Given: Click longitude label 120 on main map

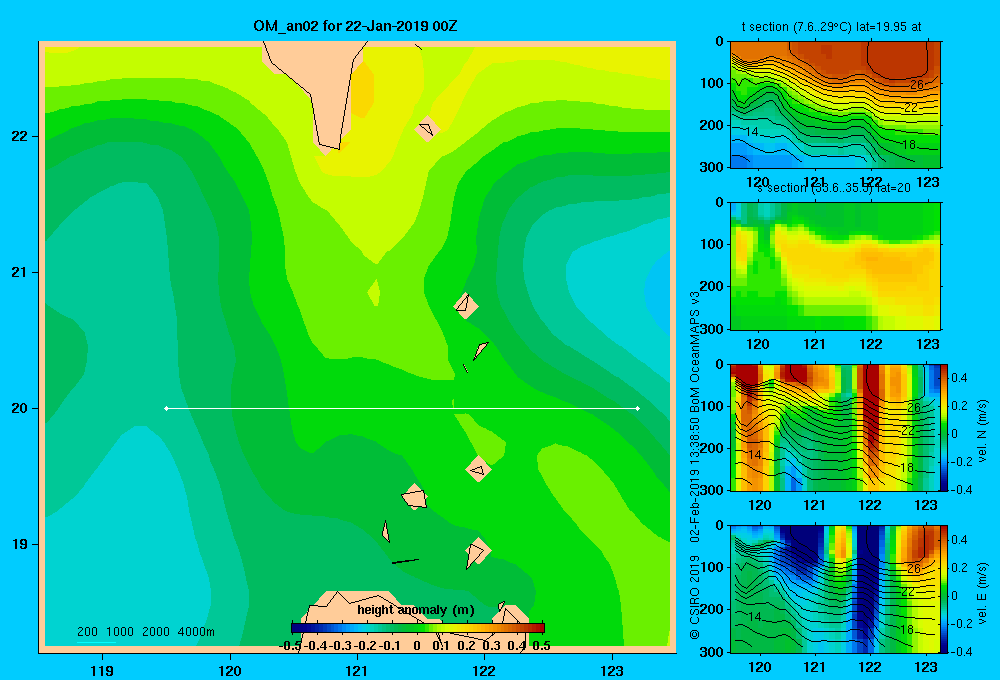Looking at the screenshot, I should [x=230, y=670].
